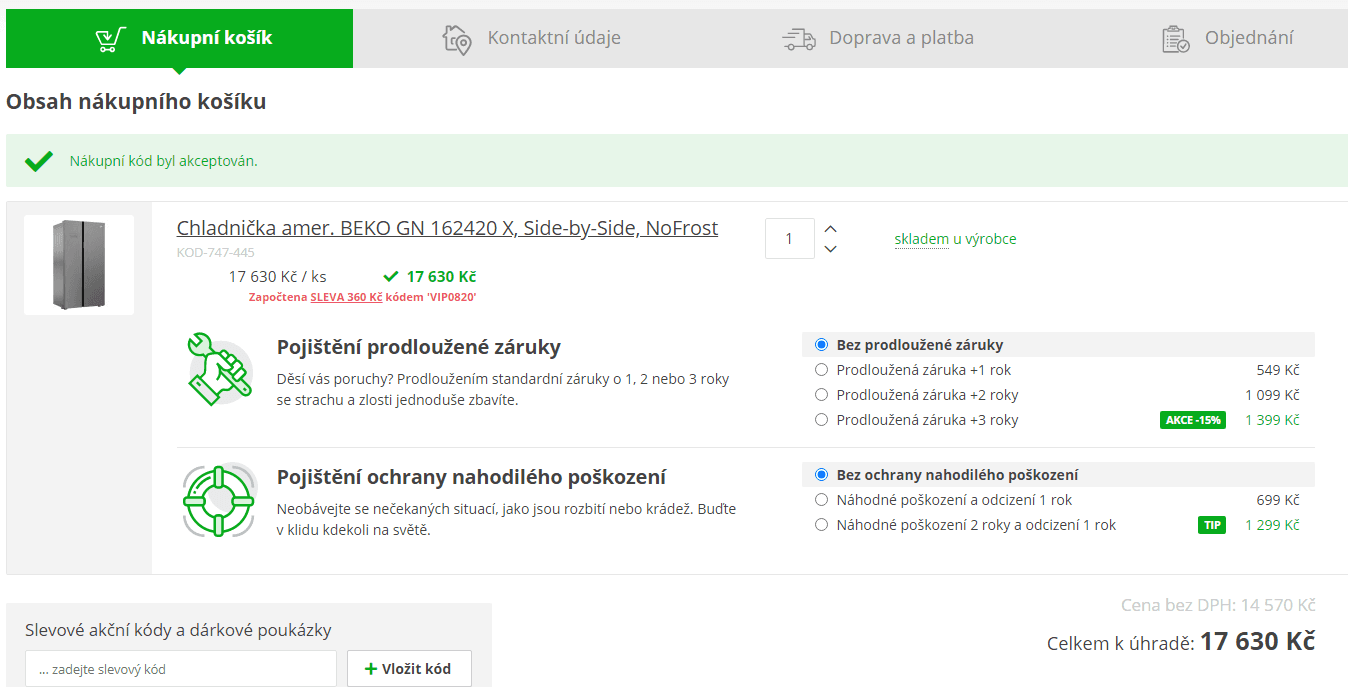The height and width of the screenshot is (687, 1348).
Task: Click the Pojištění prodloužené záruky heading
Action: point(419,347)
